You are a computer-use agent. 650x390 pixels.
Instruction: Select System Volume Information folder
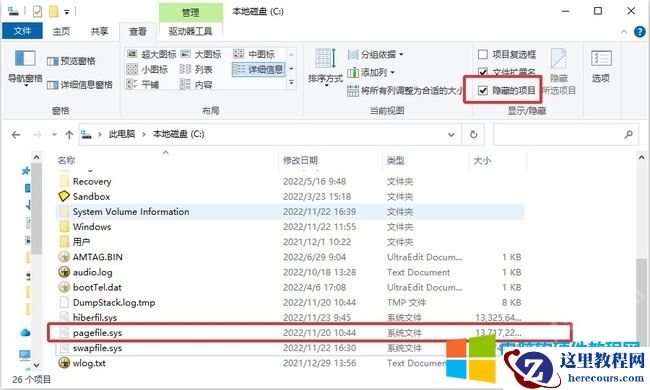tap(290, 212)
